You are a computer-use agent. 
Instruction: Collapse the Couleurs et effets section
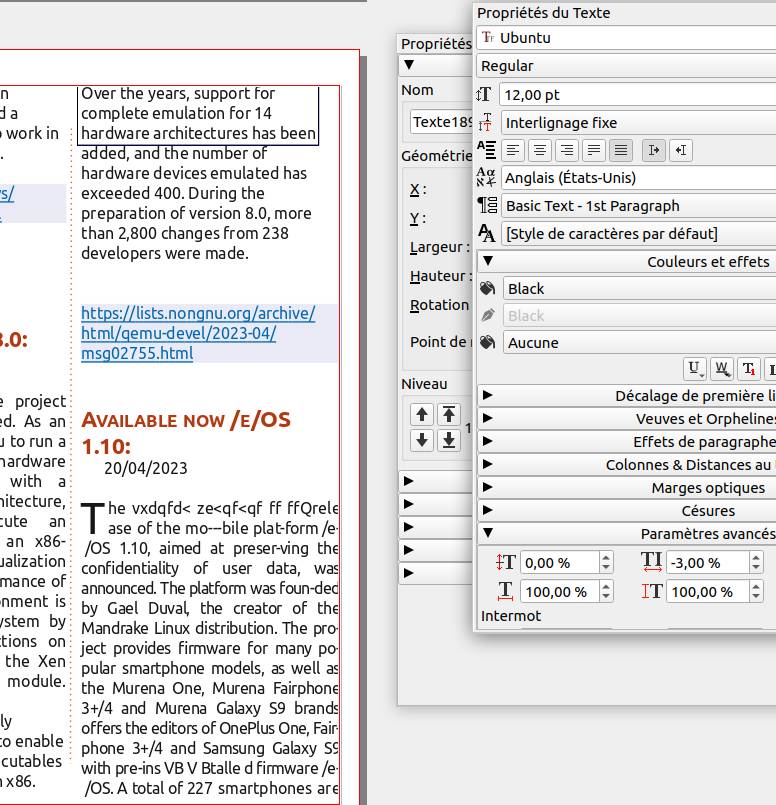tap(488, 262)
